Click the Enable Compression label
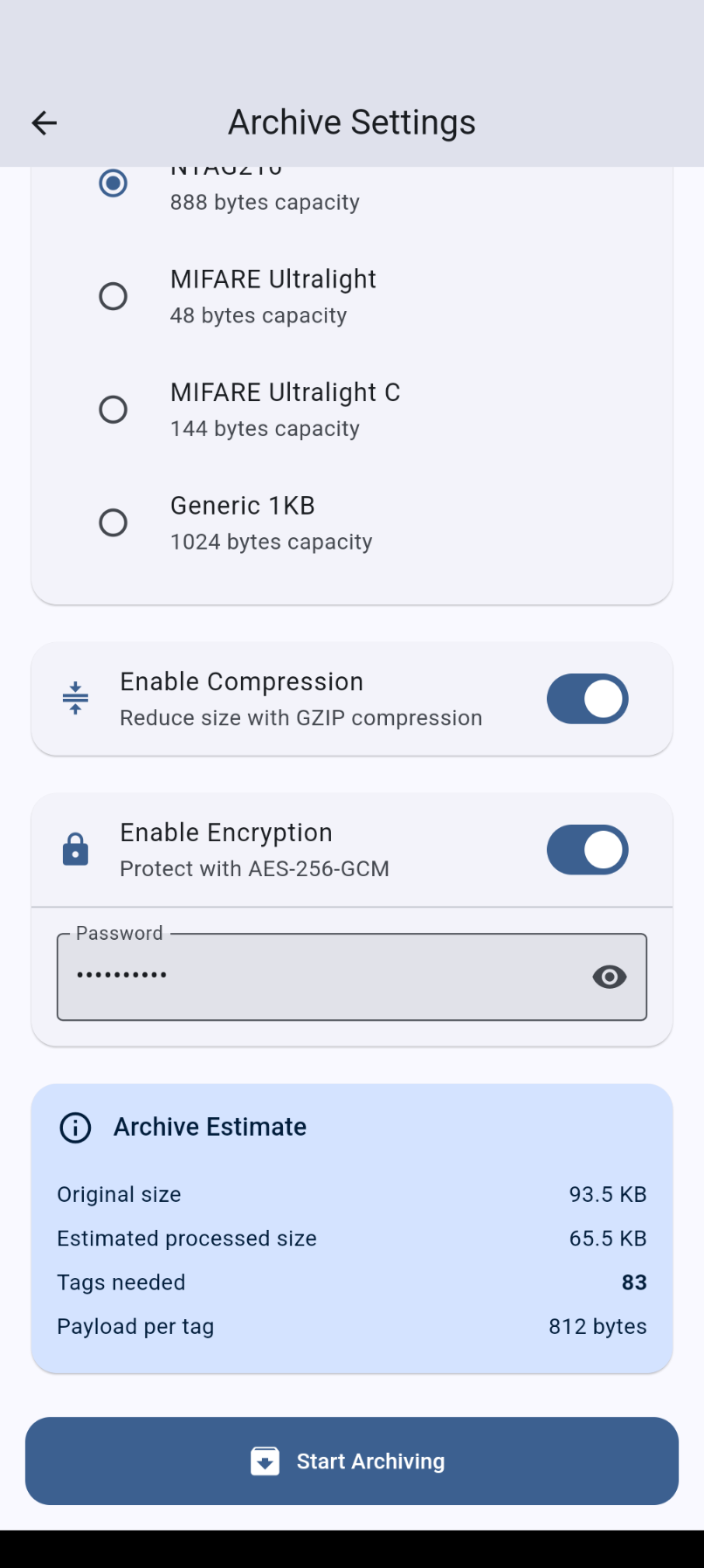 pos(242,682)
